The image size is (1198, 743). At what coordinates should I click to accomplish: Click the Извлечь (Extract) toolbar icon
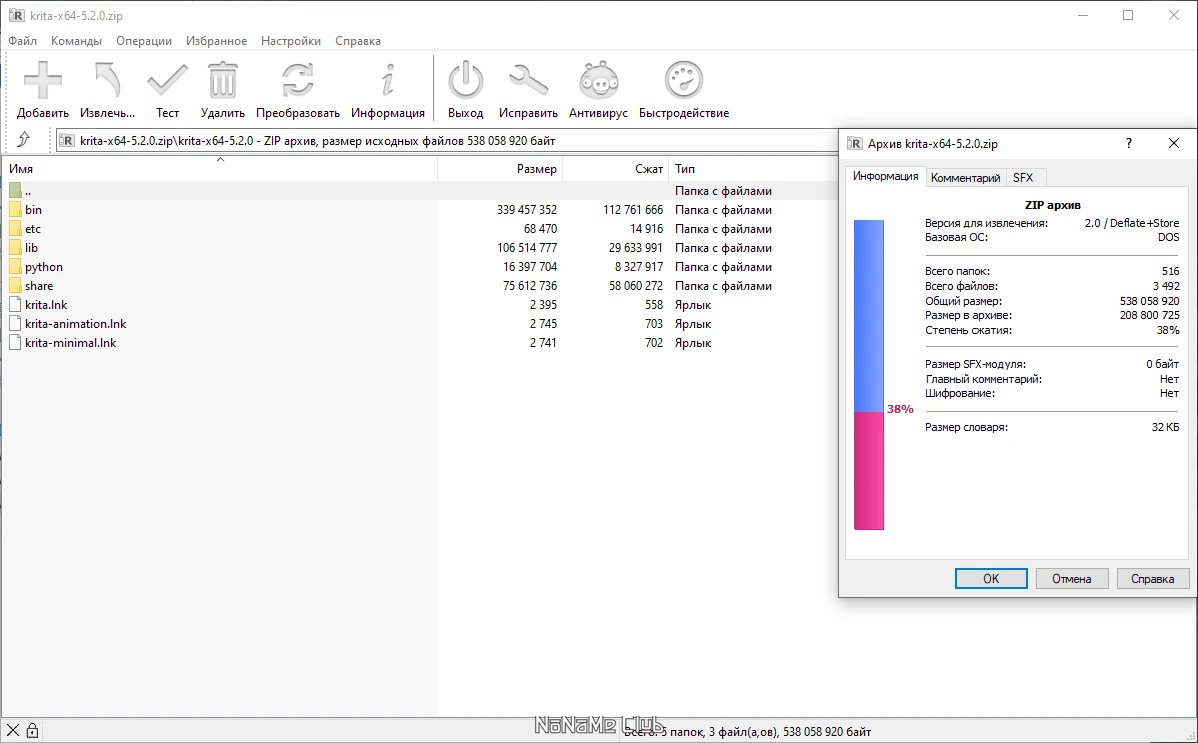click(x=106, y=81)
